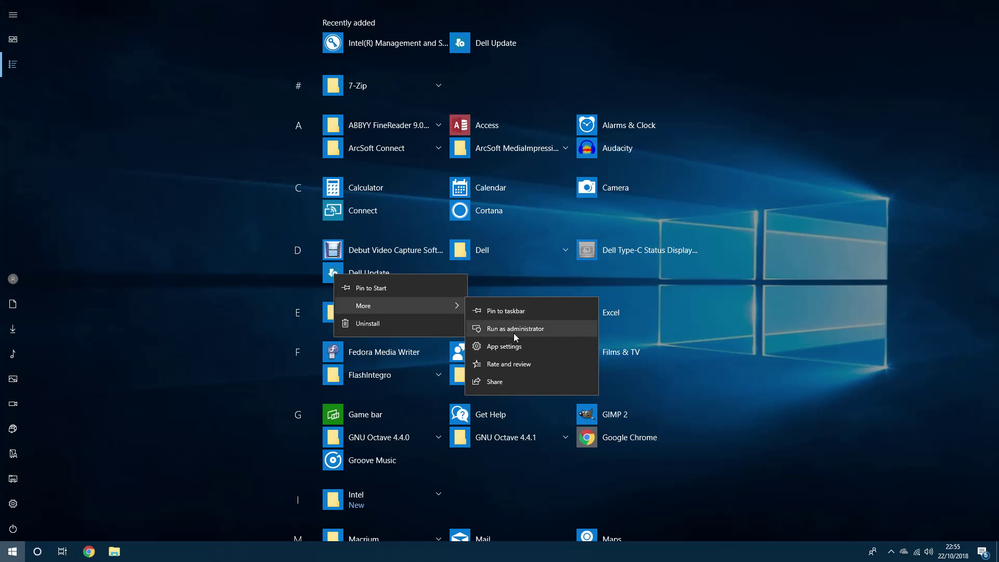Expand the ABBYY FineReader 9.0 folder chevron
999x562 pixels.
438,125
